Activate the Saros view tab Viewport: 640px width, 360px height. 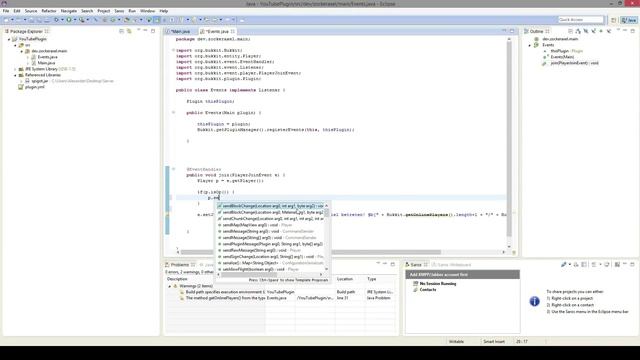416,265
